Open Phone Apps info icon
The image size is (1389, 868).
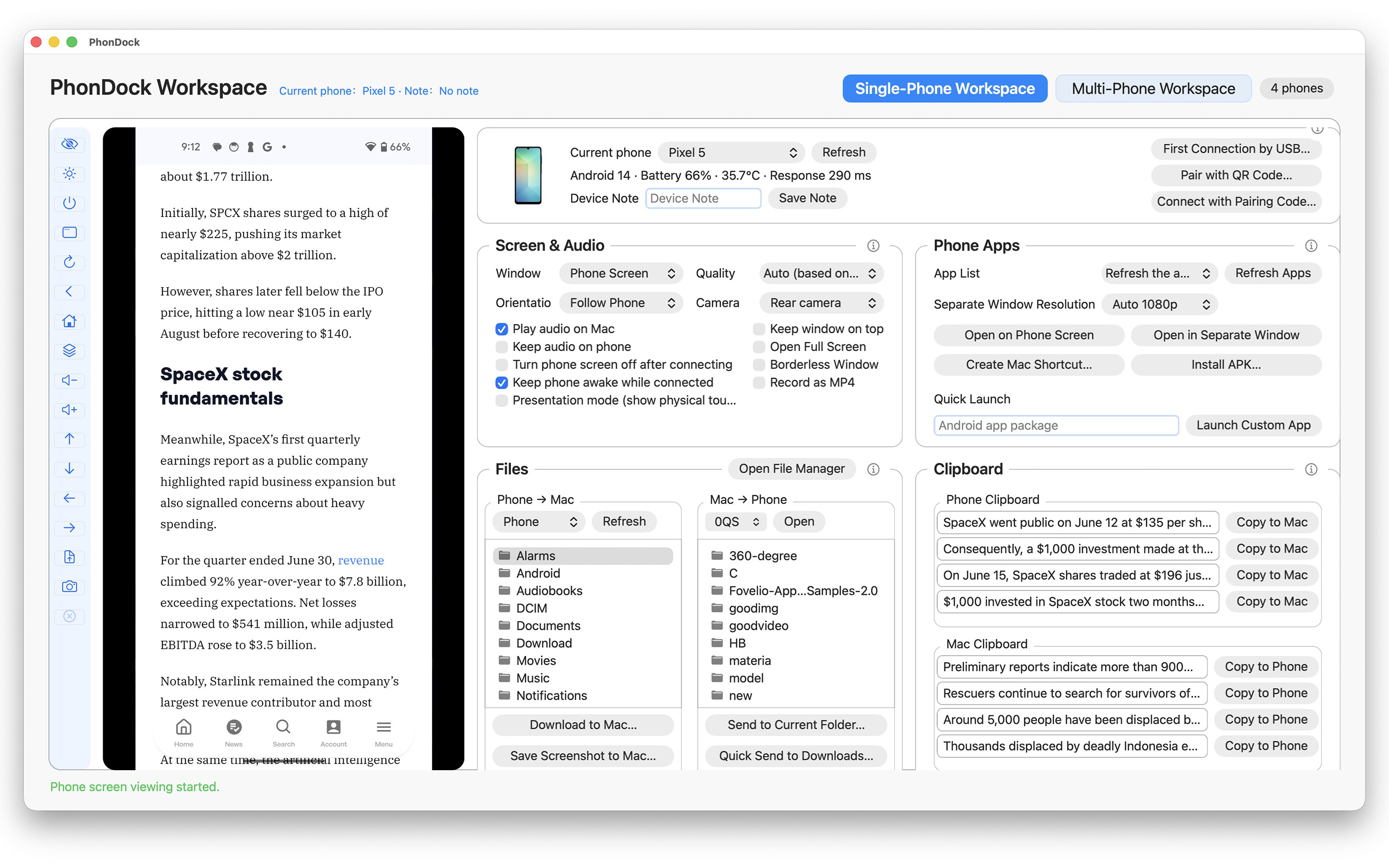[1311, 246]
